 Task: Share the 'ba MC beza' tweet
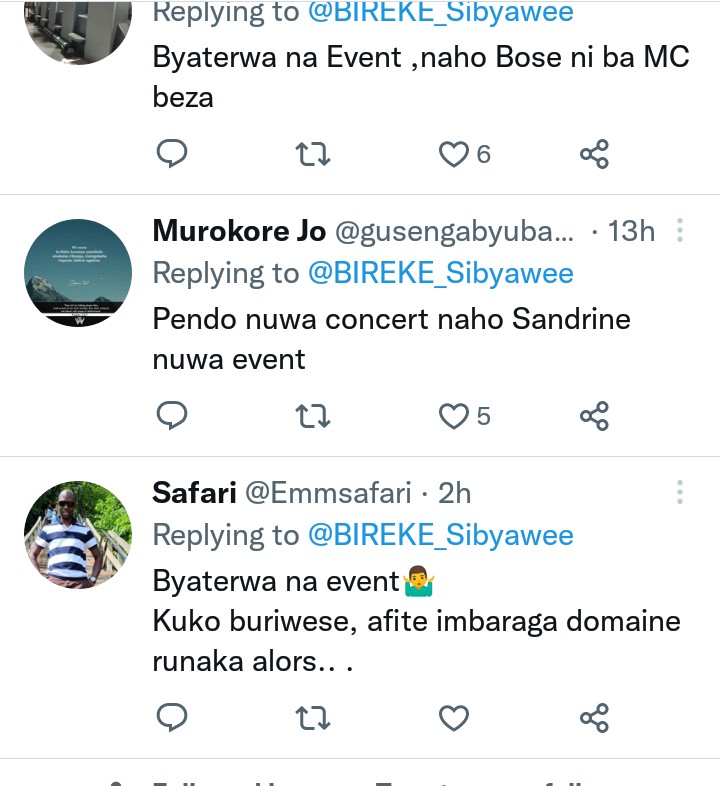pyautogui.click(x=594, y=154)
